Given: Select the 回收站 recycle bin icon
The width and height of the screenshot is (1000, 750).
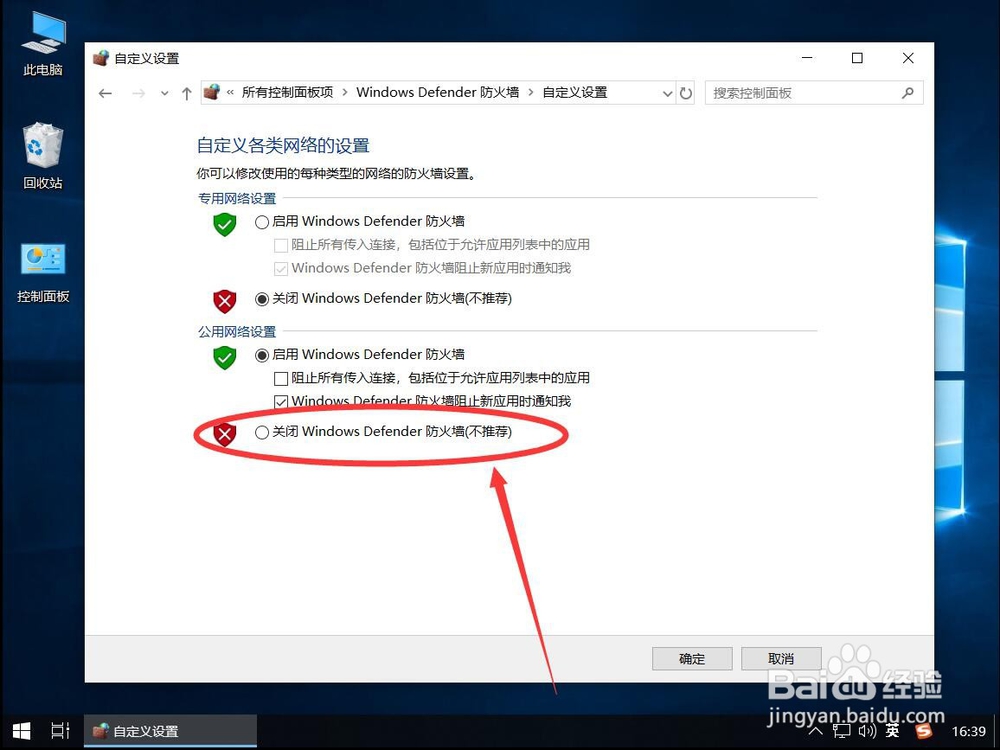Looking at the screenshot, I should [x=43, y=156].
